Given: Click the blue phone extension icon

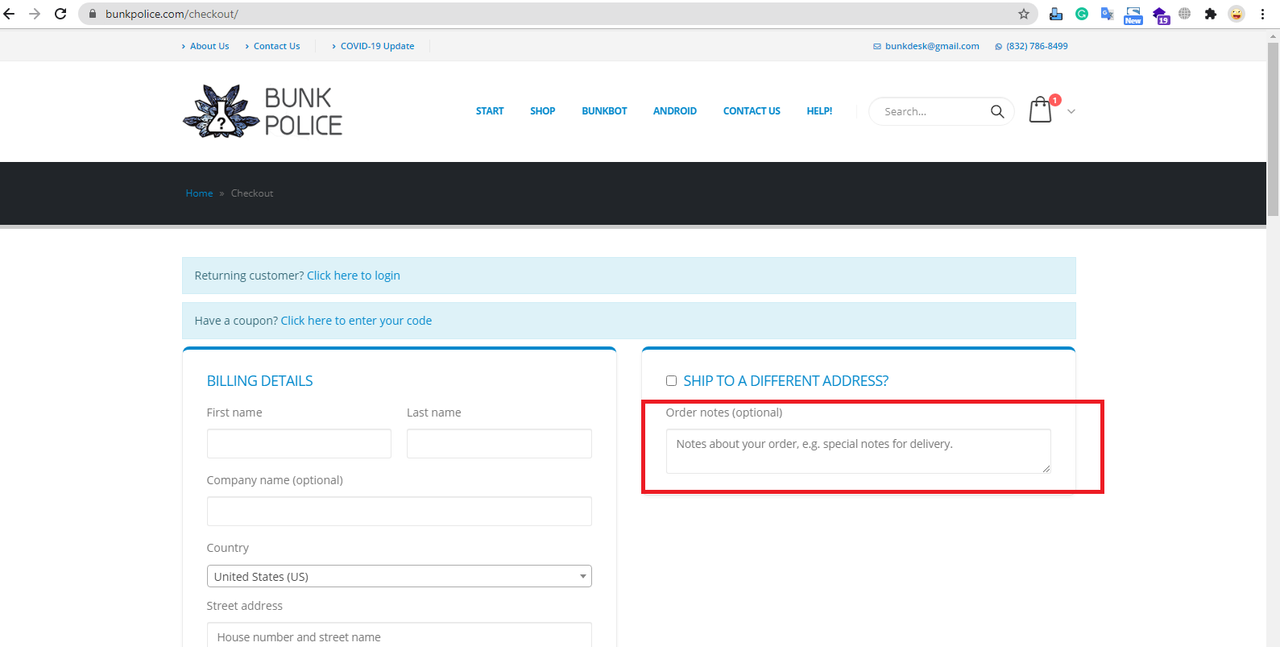Looking at the screenshot, I should click(x=1056, y=14).
